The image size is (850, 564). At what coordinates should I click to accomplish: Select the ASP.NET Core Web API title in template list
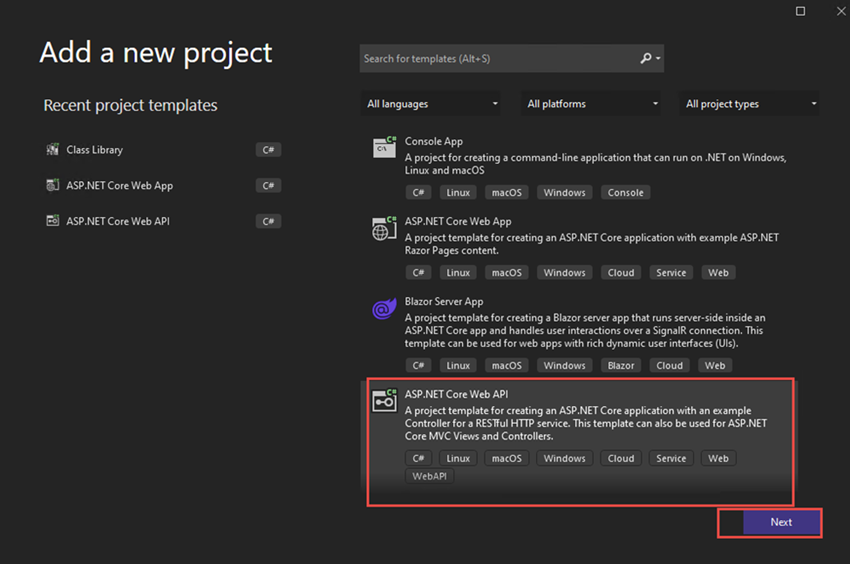click(456, 394)
